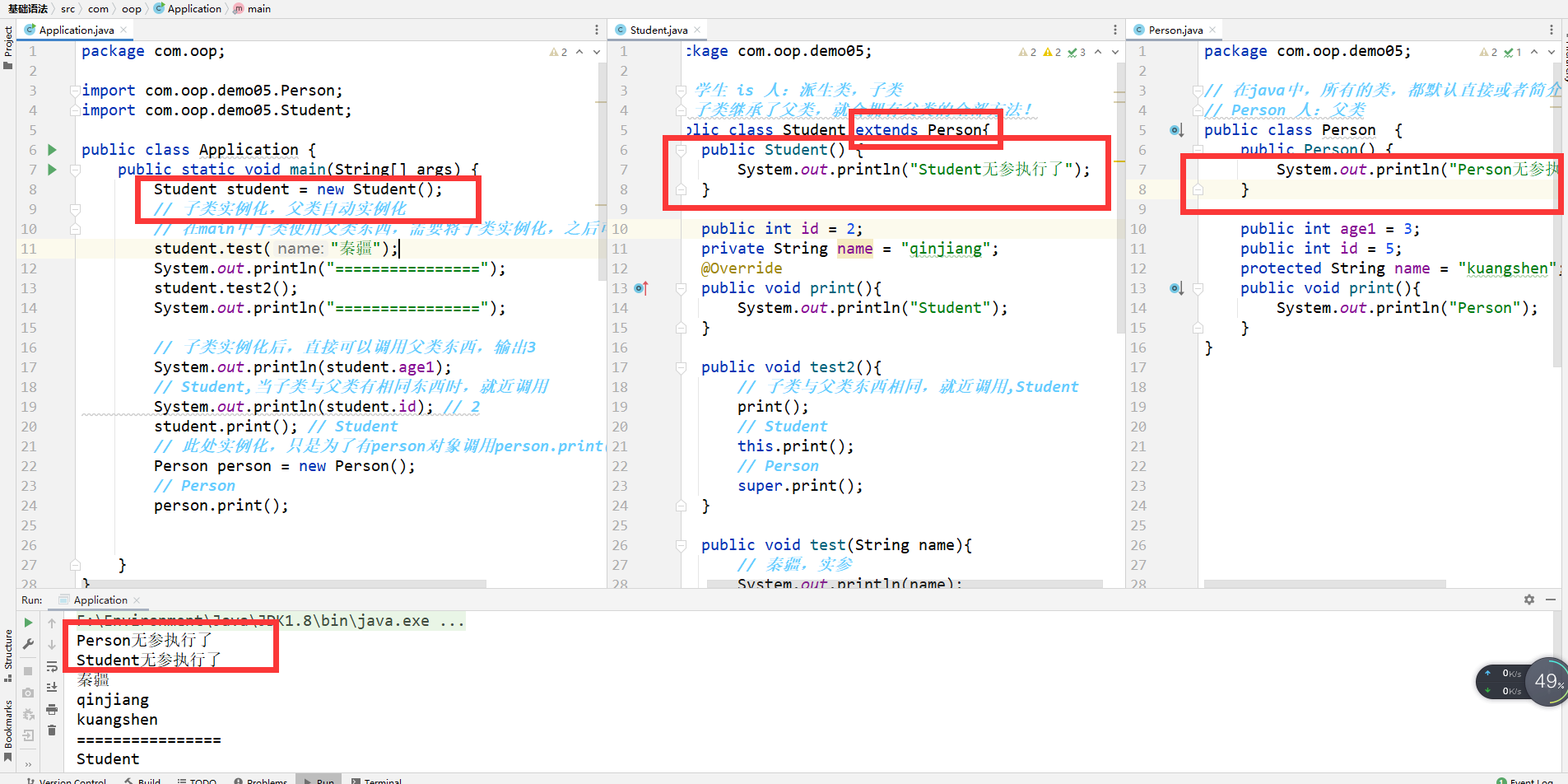Open the Event Log
The width and height of the screenshot is (1568, 784).
point(1525,781)
